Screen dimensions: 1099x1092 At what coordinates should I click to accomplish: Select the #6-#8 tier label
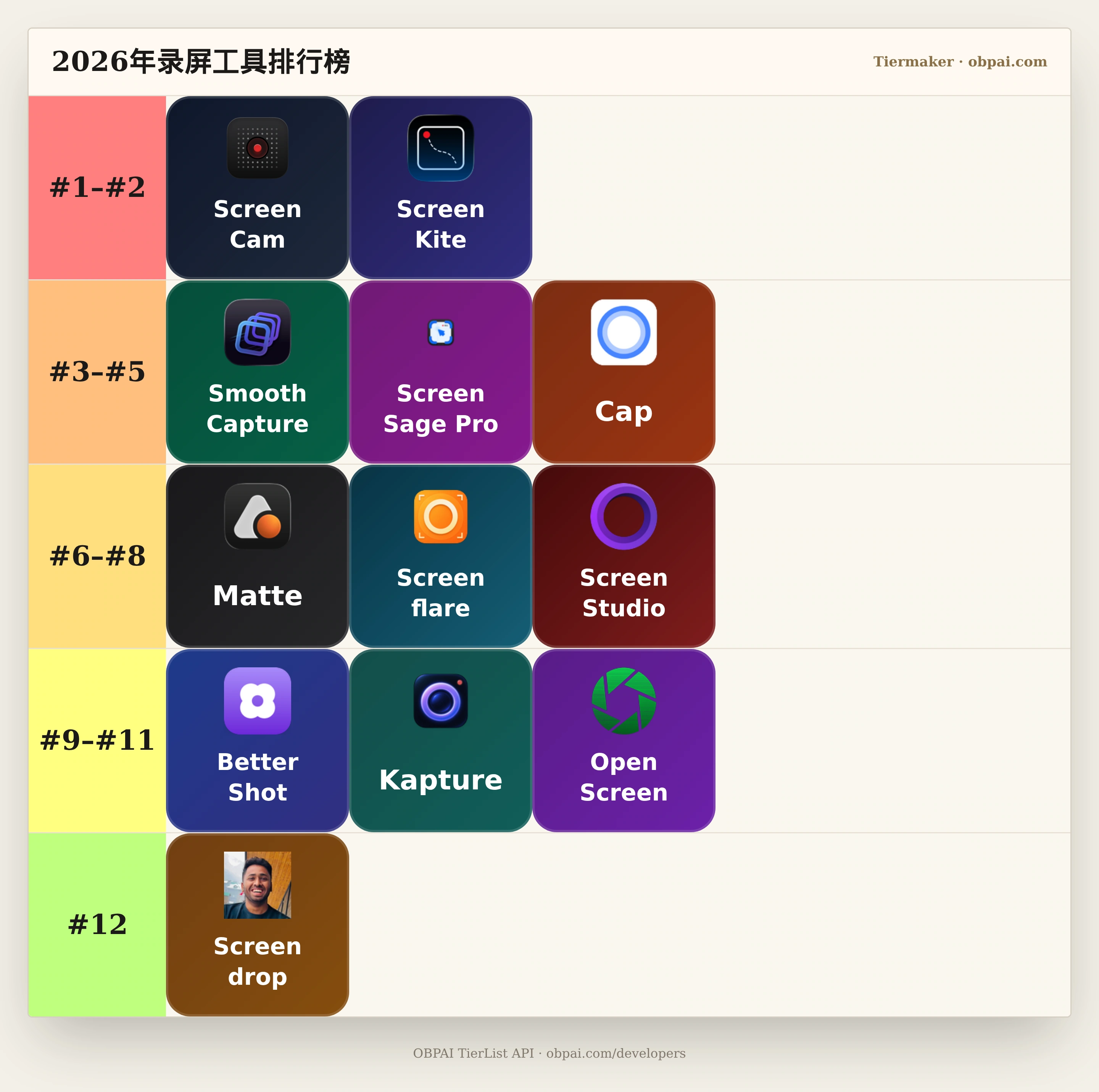(97, 556)
